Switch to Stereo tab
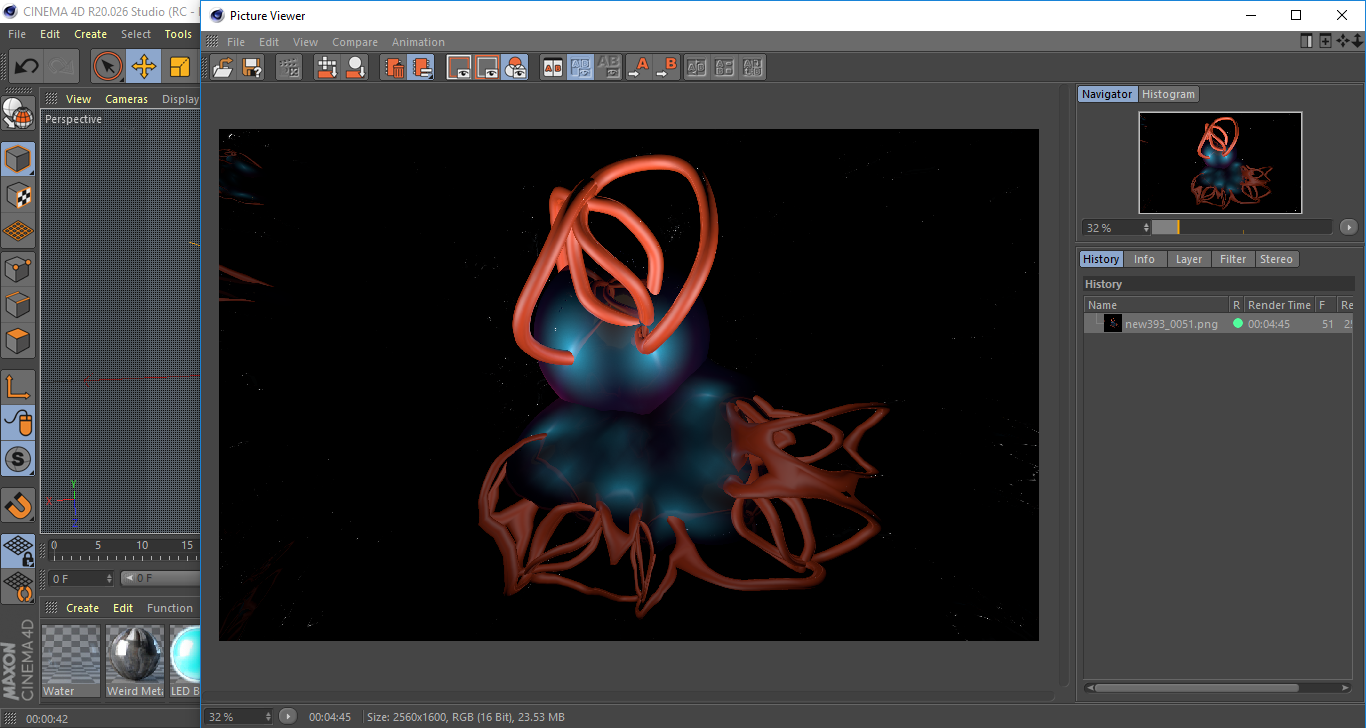Screen dimensions: 1366x728 [1276, 259]
